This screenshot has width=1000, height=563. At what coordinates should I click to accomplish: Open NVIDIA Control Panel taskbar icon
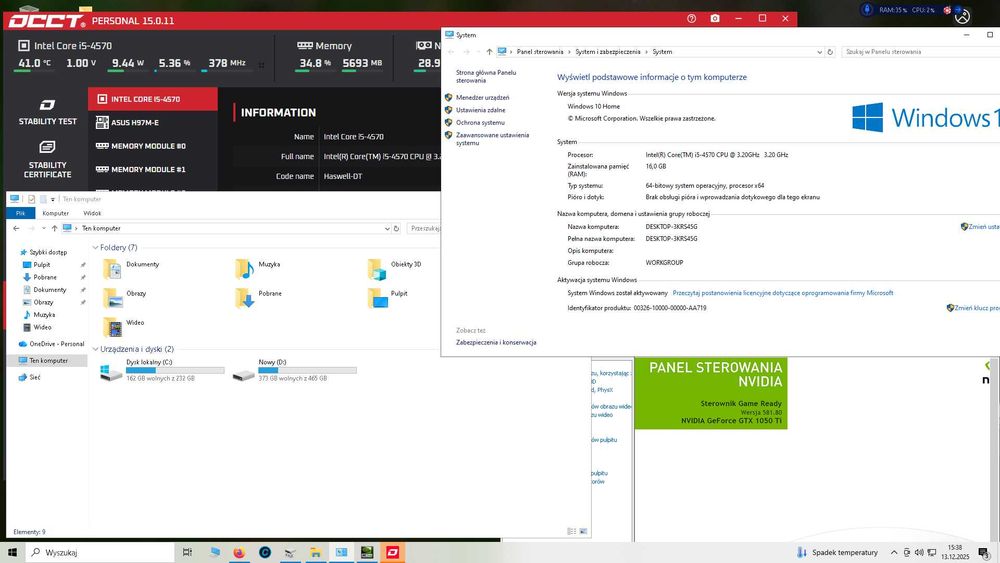[367, 552]
